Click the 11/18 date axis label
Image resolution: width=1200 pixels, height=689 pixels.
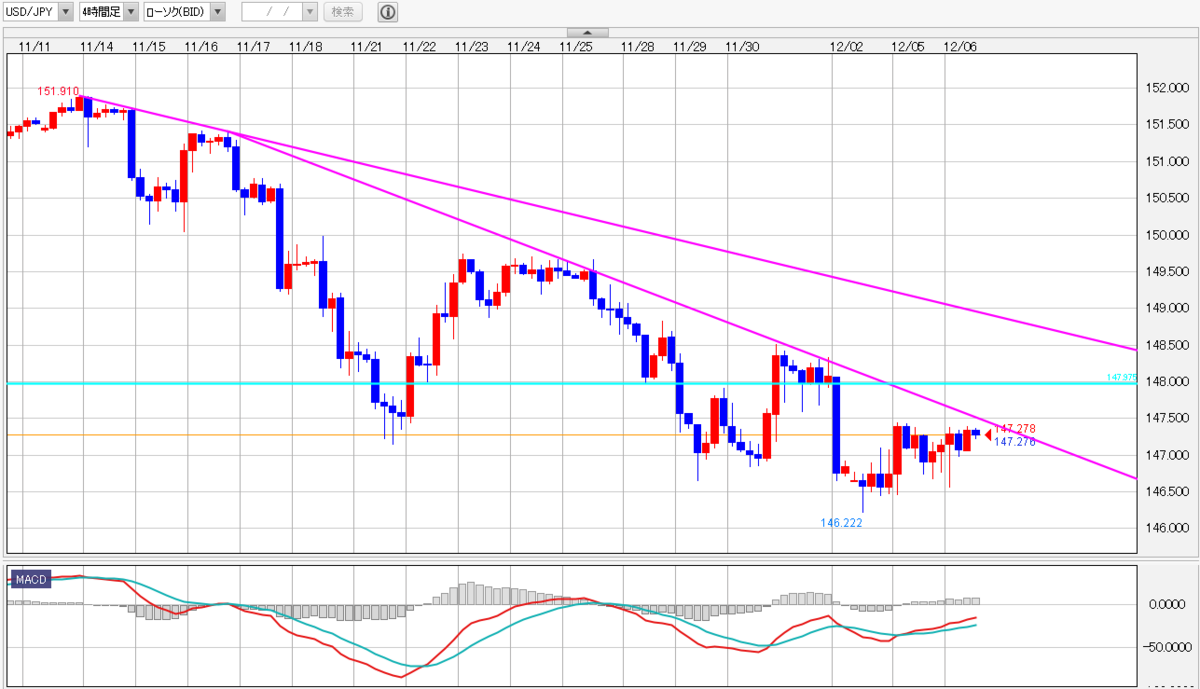(x=305, y=46)
